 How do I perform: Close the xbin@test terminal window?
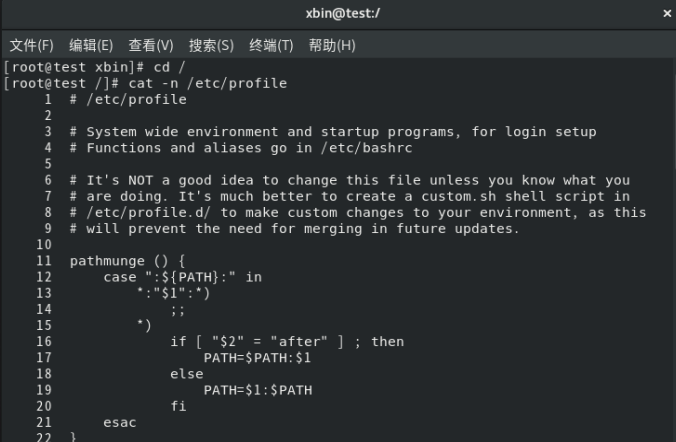(667, 14)
